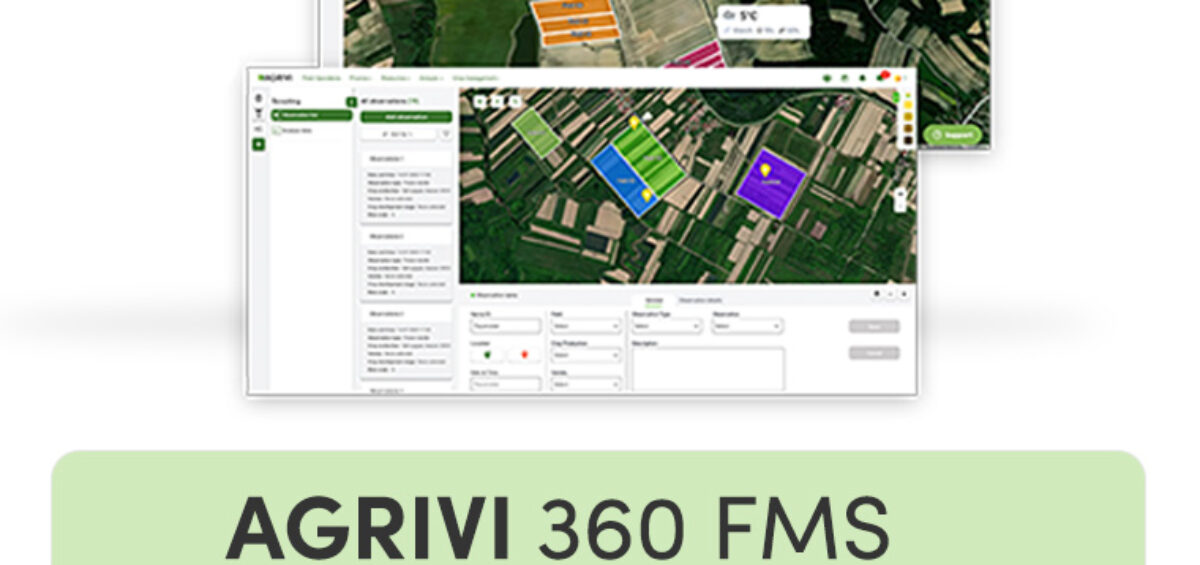Click second green icon in top-right bar
1200x565 pixels.
click(x=845, y=78)
